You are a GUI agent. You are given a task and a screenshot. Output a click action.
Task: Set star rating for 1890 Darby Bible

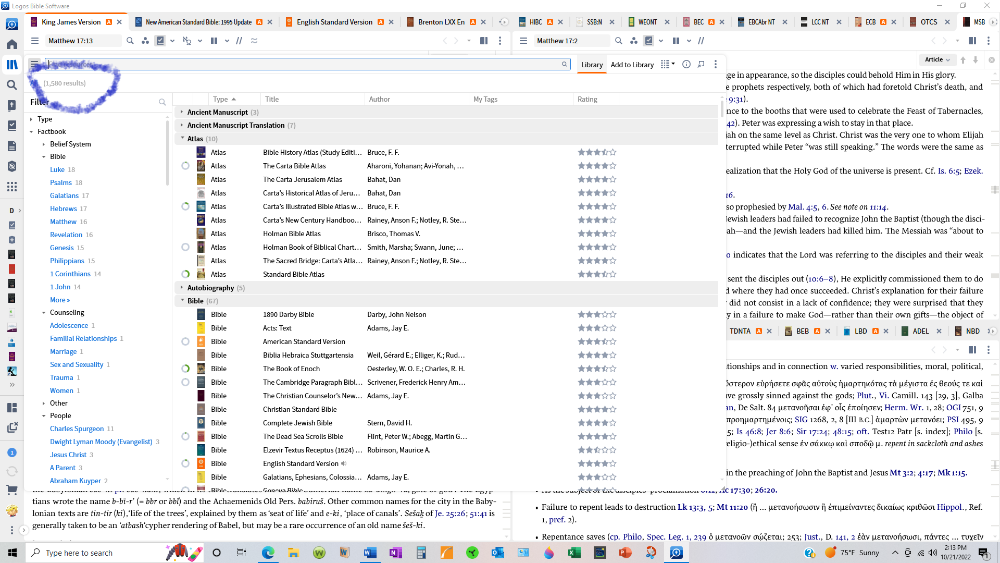point(597,315)
